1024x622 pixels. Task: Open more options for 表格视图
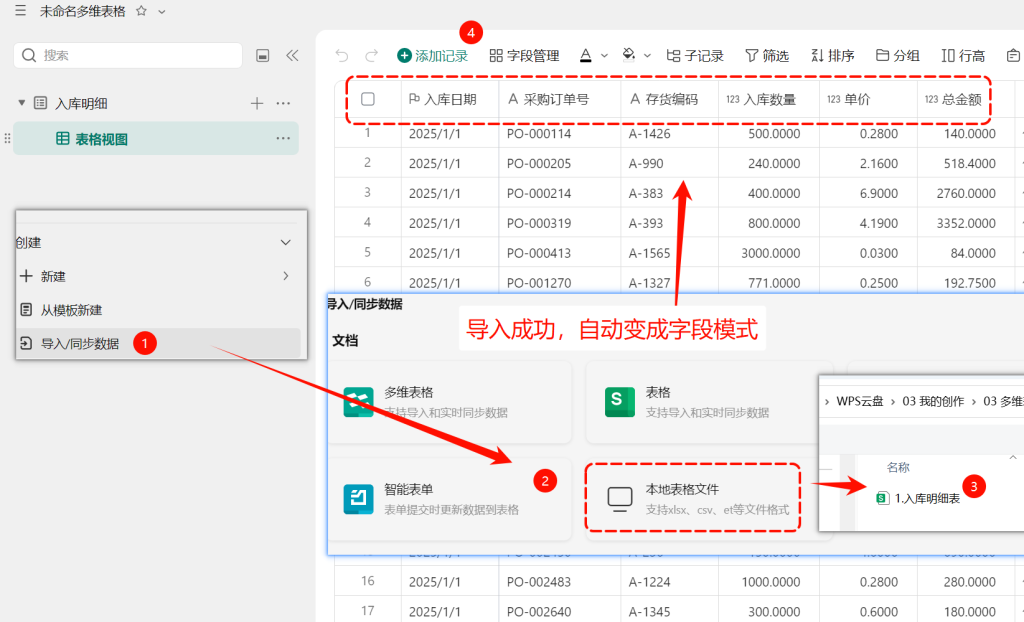click(x=283, y=139)
